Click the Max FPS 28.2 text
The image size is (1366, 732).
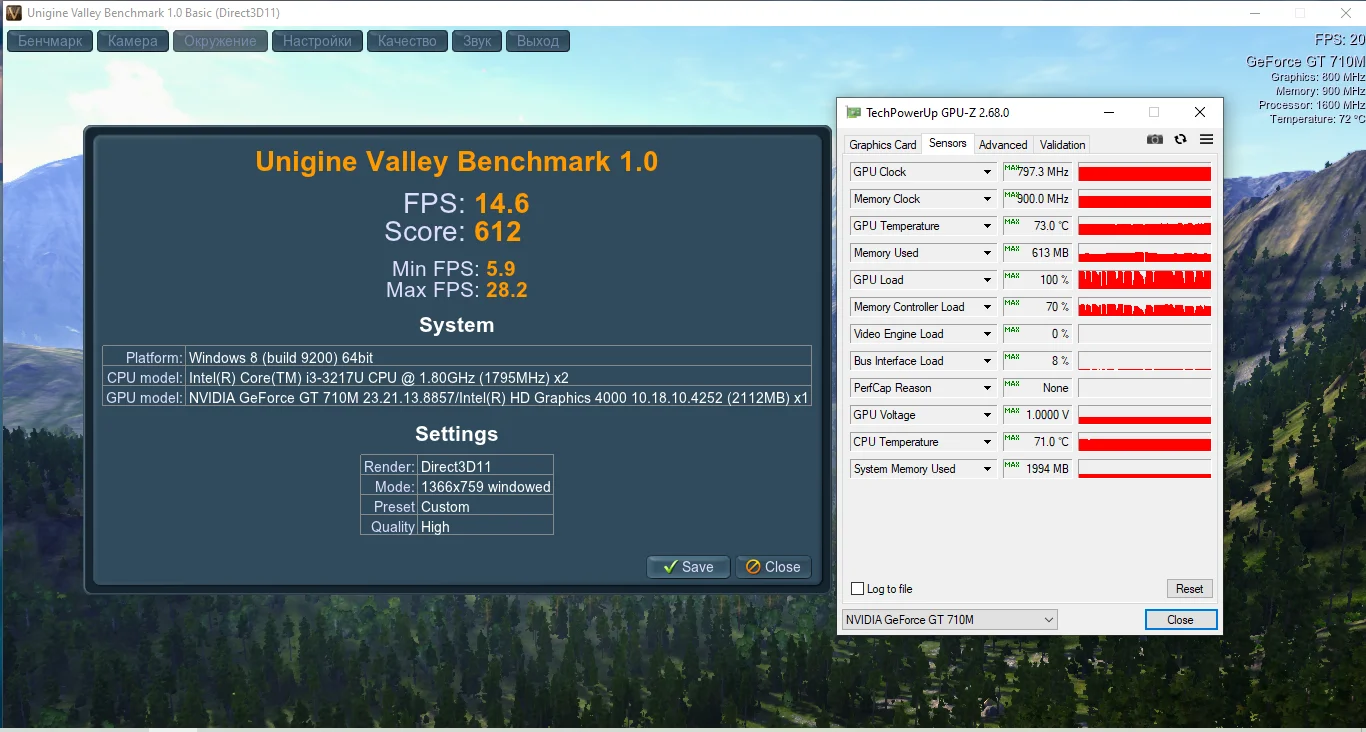coord(457,291)
